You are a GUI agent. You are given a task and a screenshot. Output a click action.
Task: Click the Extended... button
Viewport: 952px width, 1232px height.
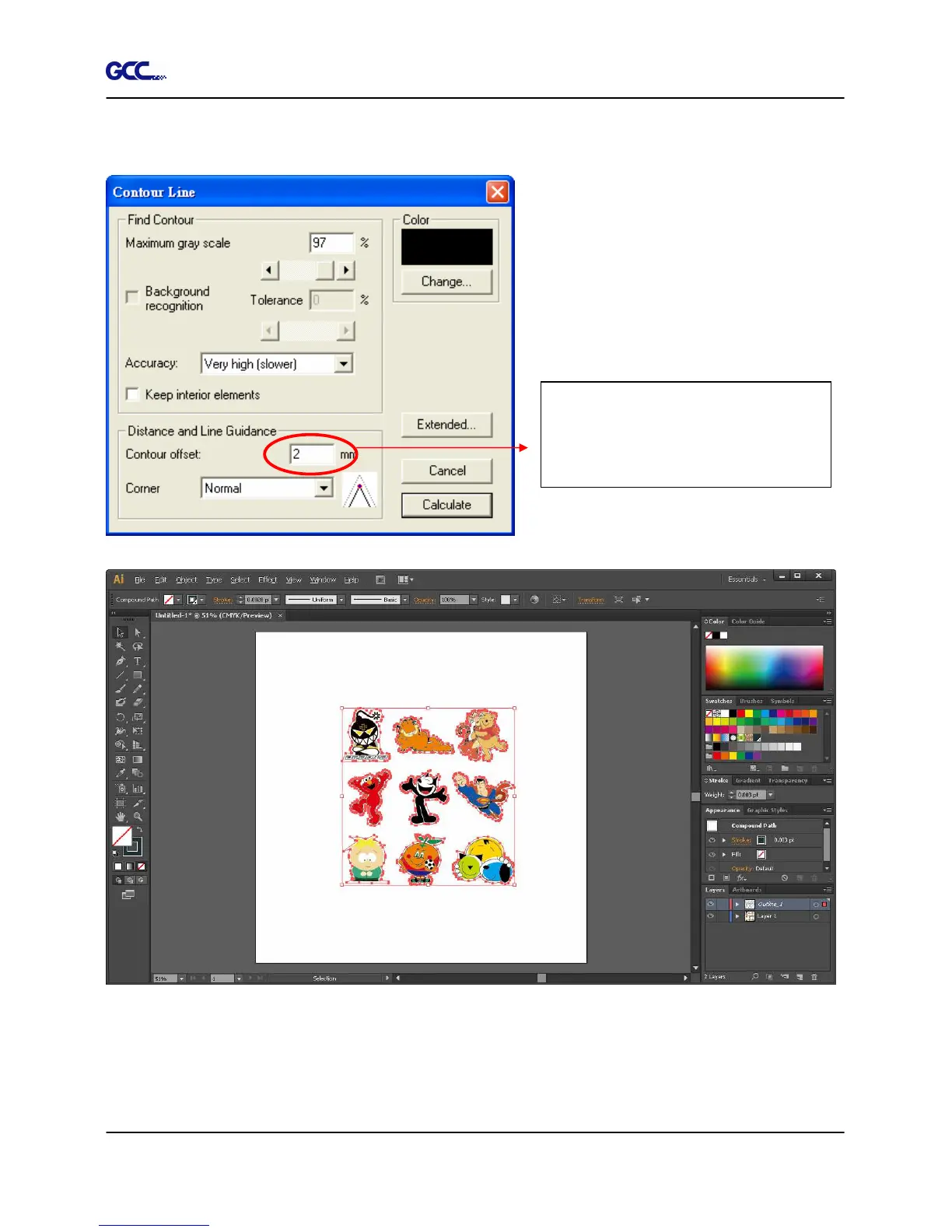tap(447, 425)
